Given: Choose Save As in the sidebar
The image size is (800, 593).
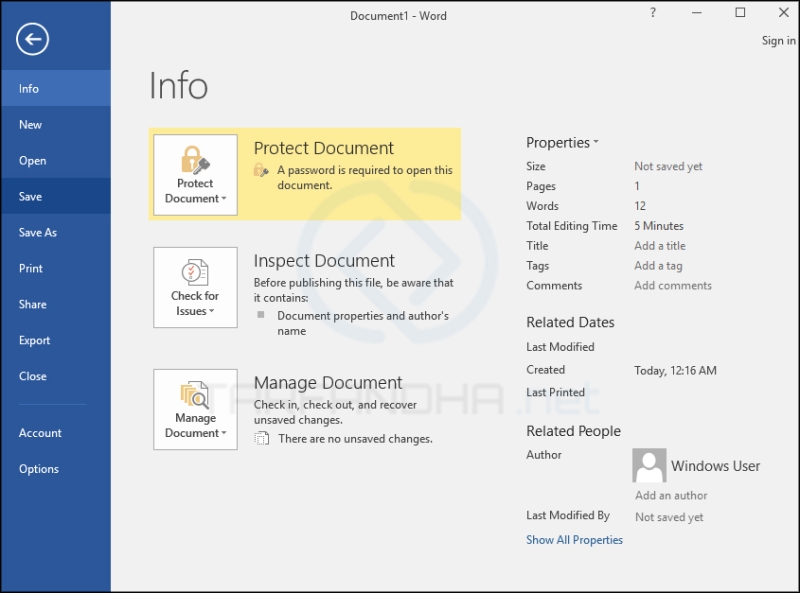Looking at the screenshot, I should point(56,232).
